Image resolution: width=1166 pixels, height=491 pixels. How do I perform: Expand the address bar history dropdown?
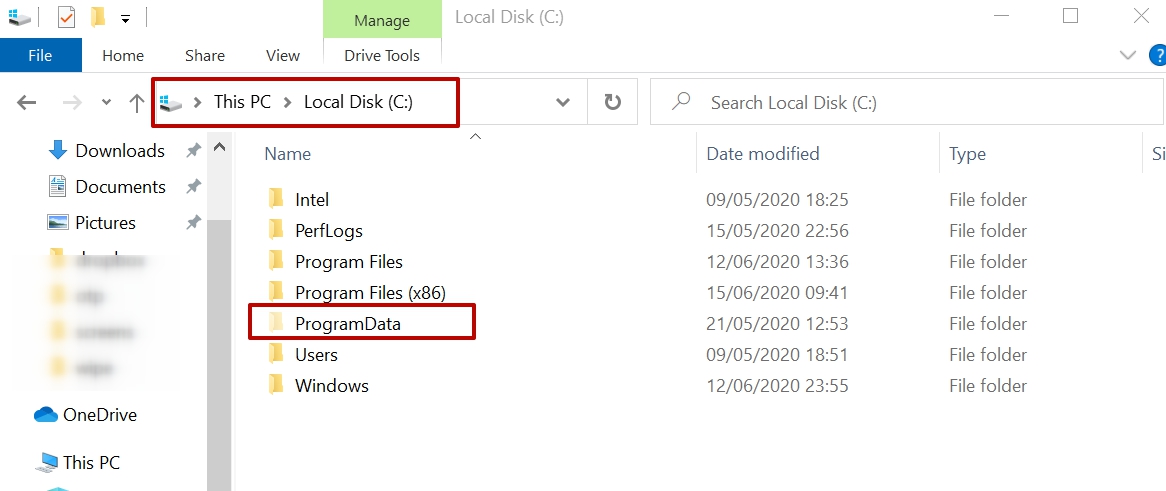tap(563, 102)
